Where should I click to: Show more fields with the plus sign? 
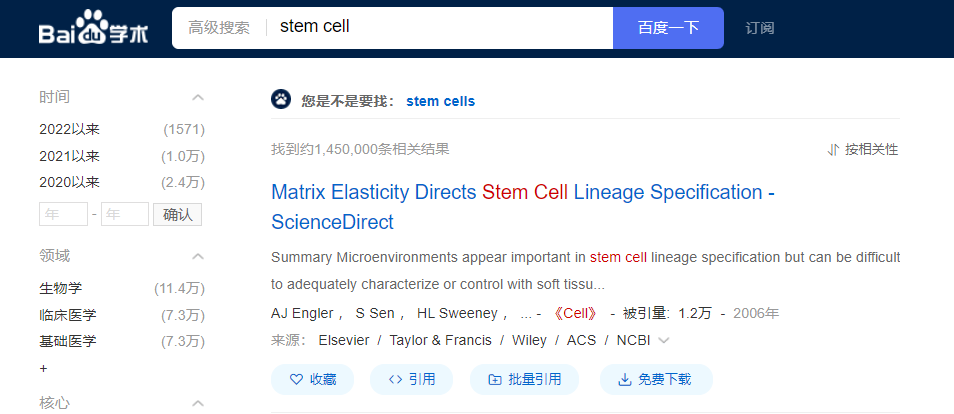43,368
